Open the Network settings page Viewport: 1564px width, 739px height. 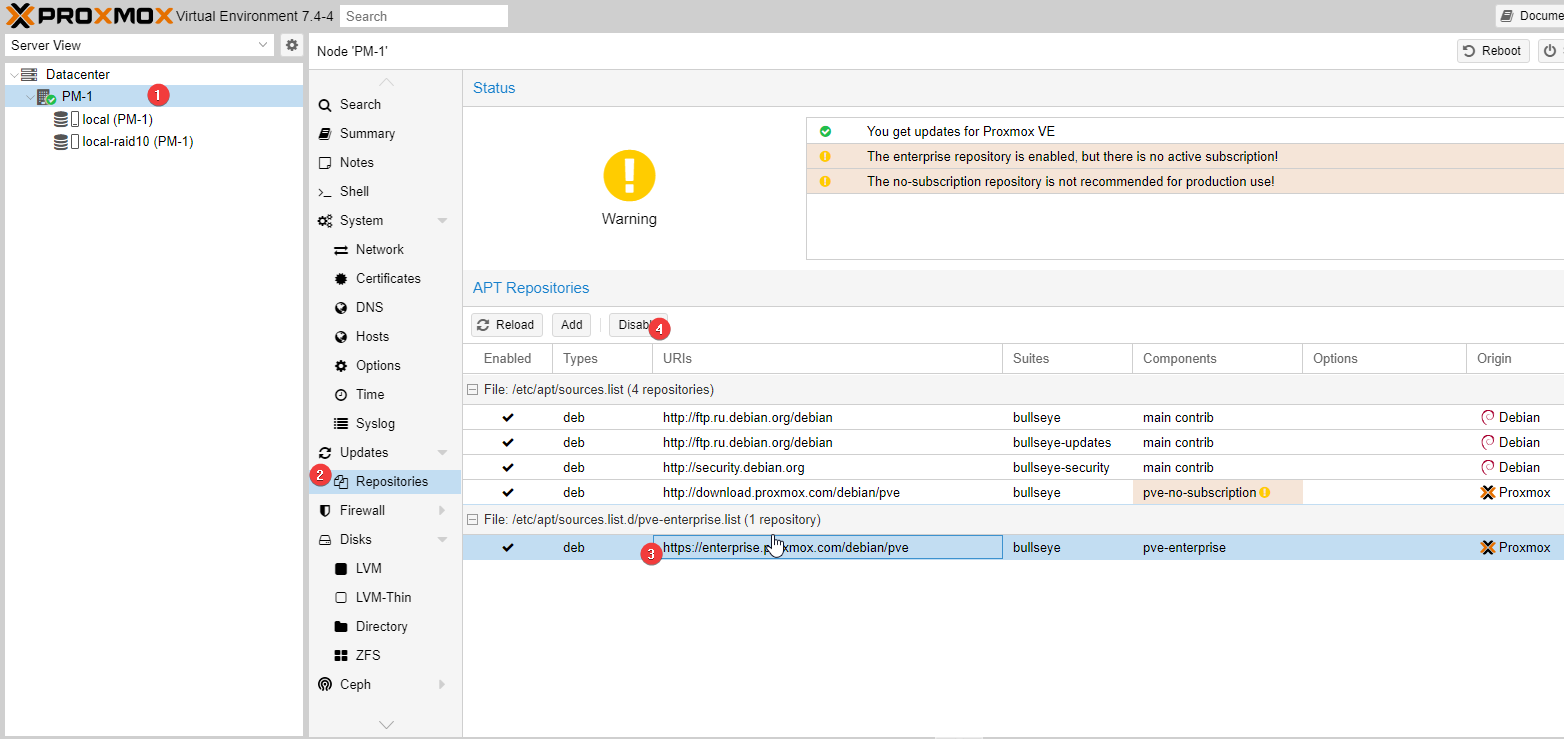tap(379, 249)
